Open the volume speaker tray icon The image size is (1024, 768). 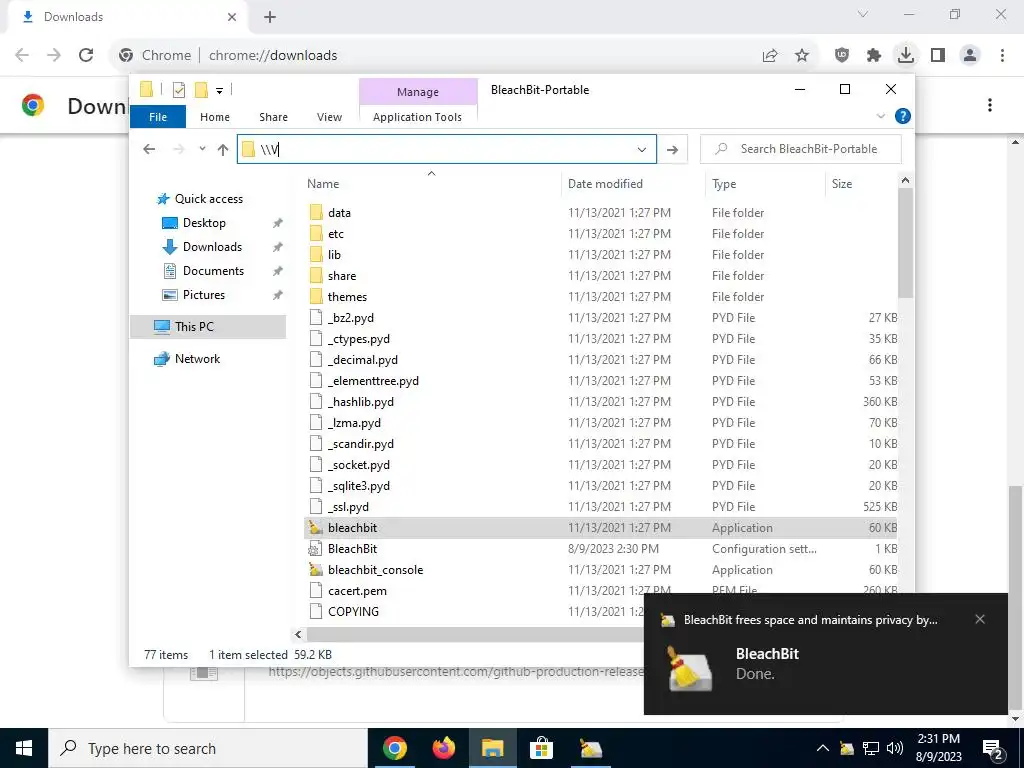point(895,748)
